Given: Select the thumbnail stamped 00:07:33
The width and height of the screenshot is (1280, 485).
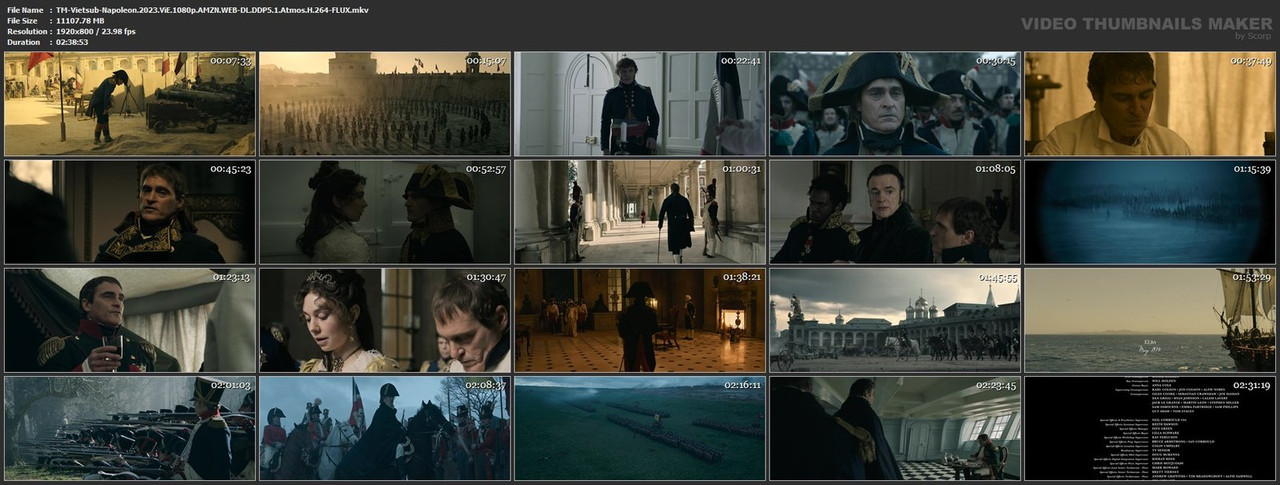Looking at the screenshot, I should coord(130,103).
